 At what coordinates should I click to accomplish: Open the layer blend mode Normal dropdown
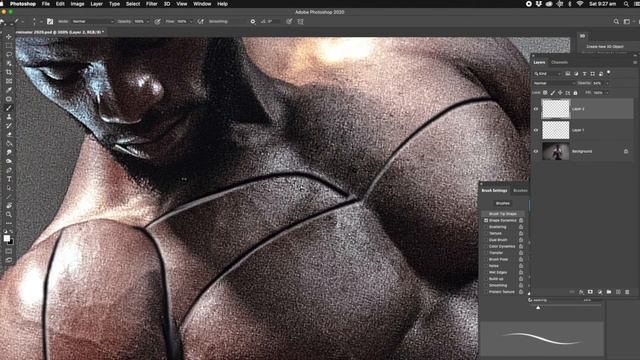tap(554, 83)
